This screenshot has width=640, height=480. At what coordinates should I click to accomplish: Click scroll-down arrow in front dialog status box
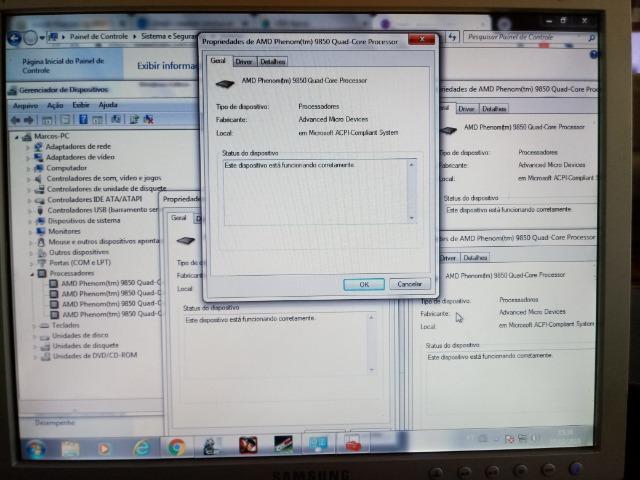[x=412, y=218]
